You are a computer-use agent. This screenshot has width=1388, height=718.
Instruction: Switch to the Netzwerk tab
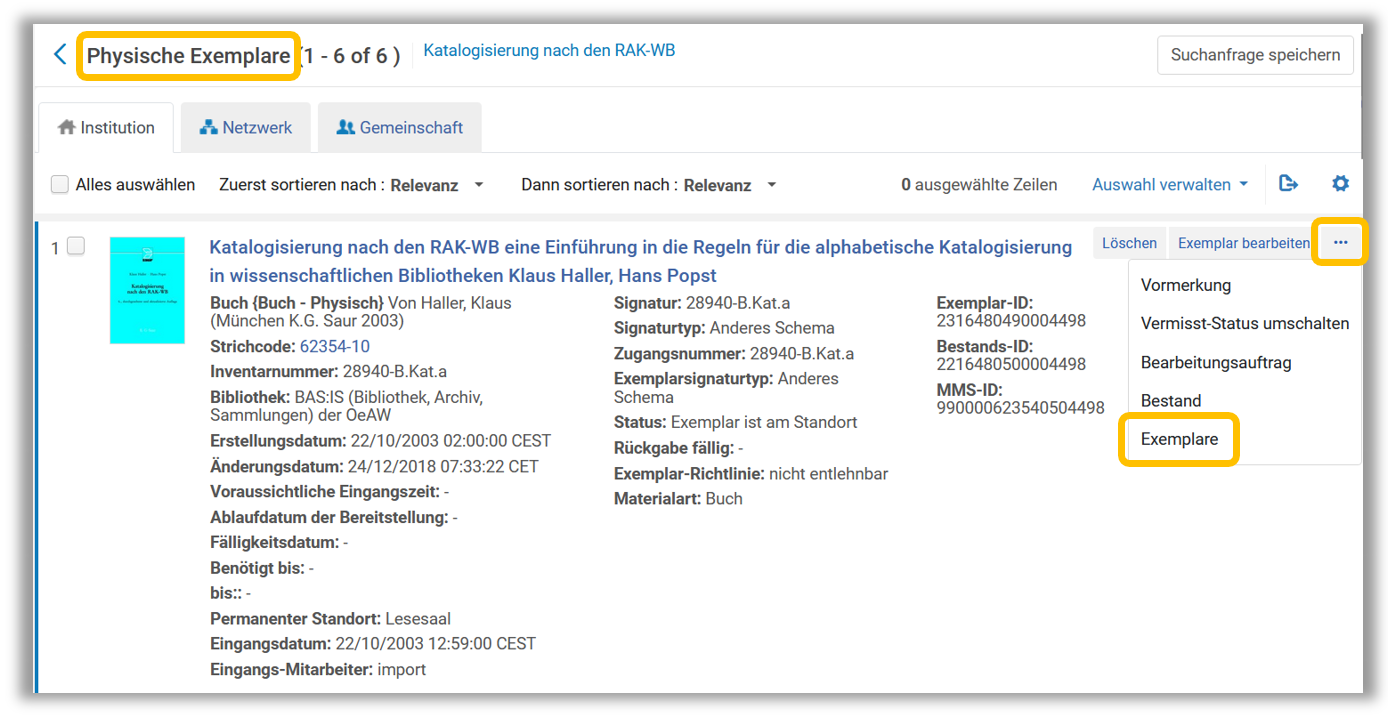tap(246, 128)
